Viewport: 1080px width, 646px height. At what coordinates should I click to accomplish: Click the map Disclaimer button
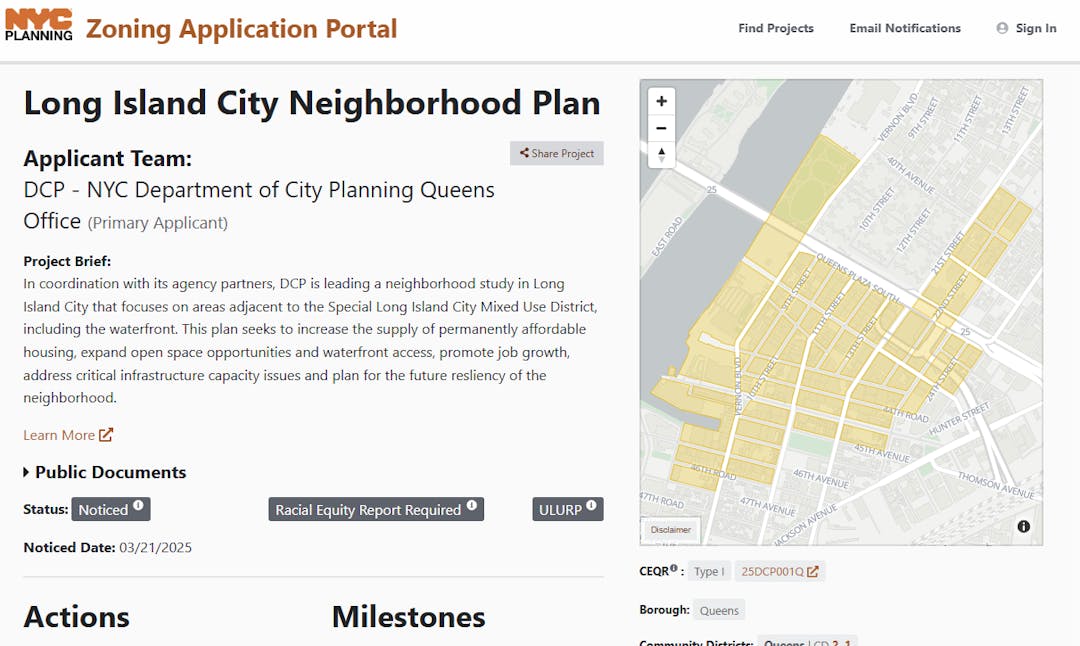tap(671, 530)
